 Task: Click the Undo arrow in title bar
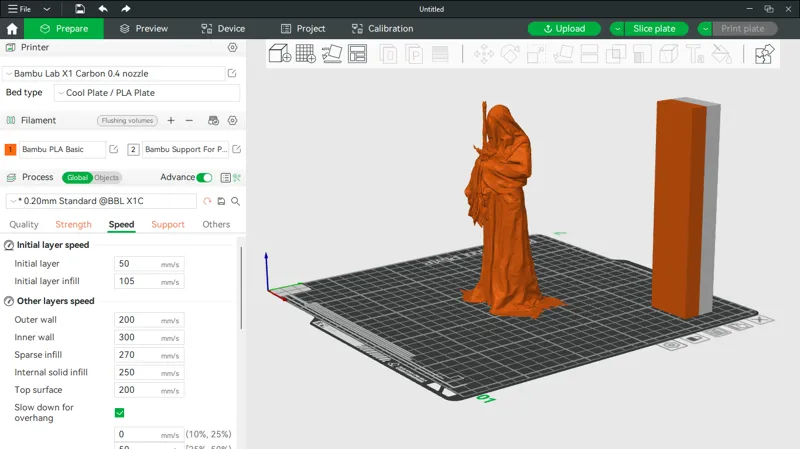coord(103,9)
